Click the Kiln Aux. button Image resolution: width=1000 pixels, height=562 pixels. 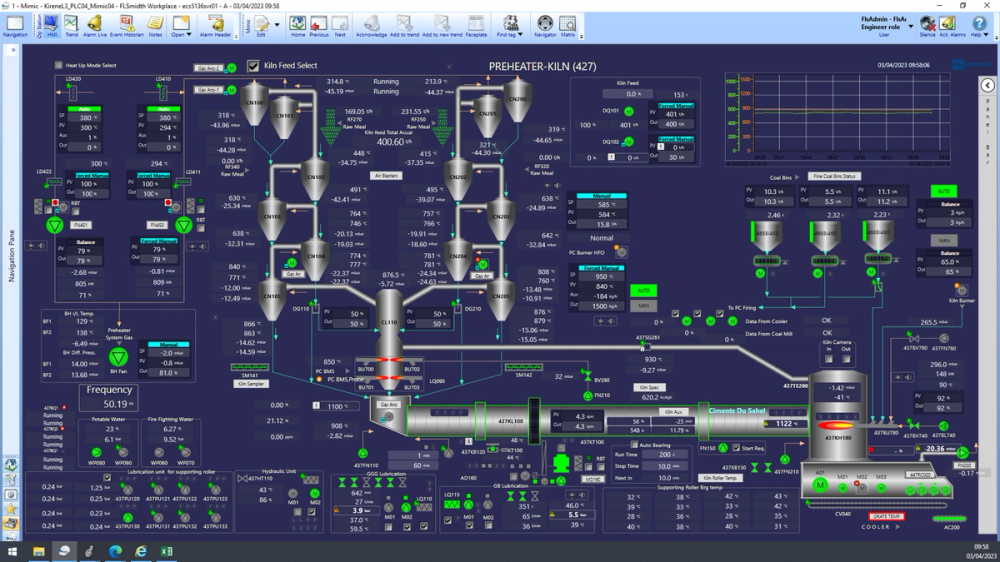[x=673, y=412]
